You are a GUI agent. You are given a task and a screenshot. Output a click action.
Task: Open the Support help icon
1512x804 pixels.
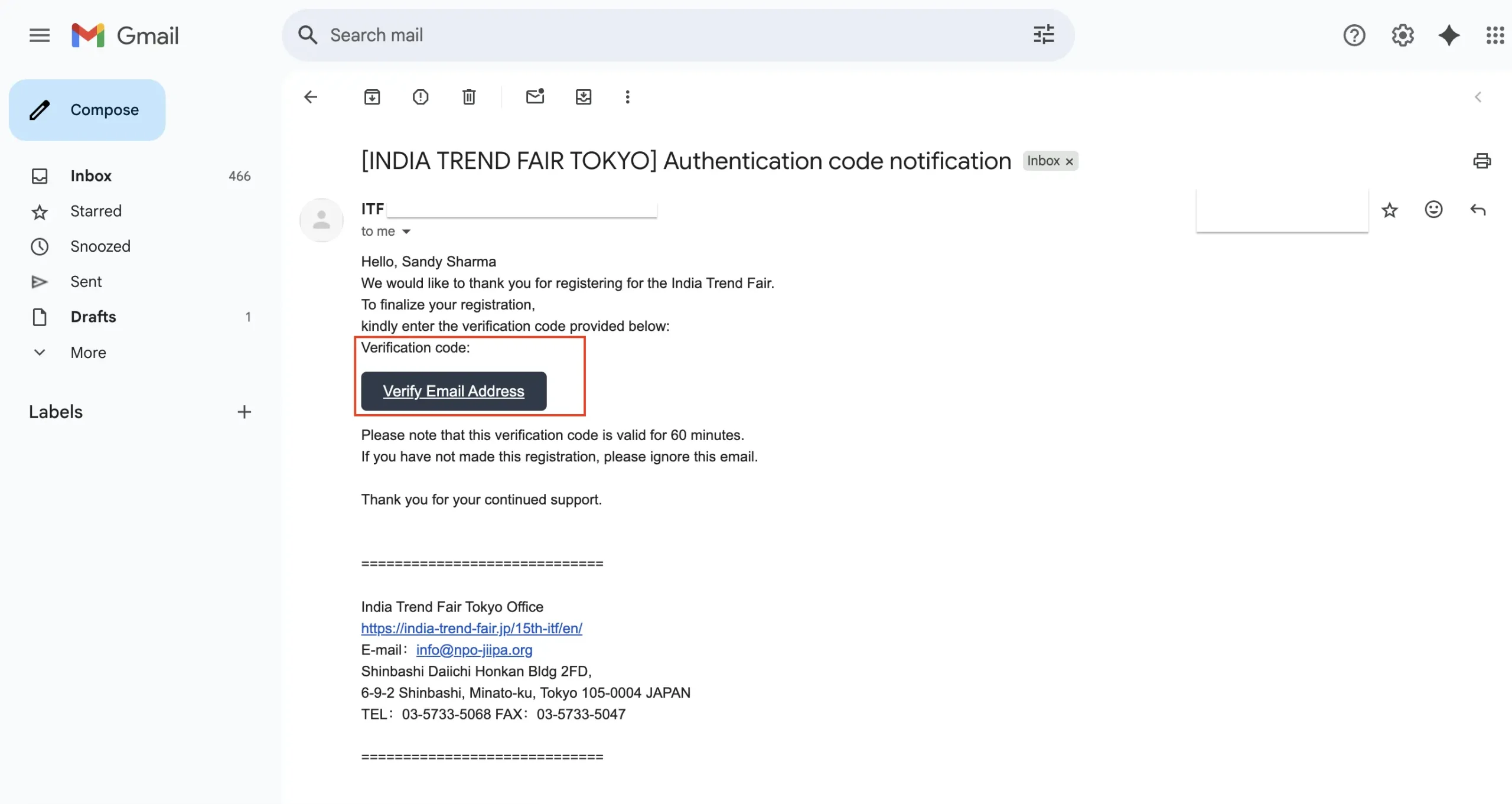[1354, 35]
